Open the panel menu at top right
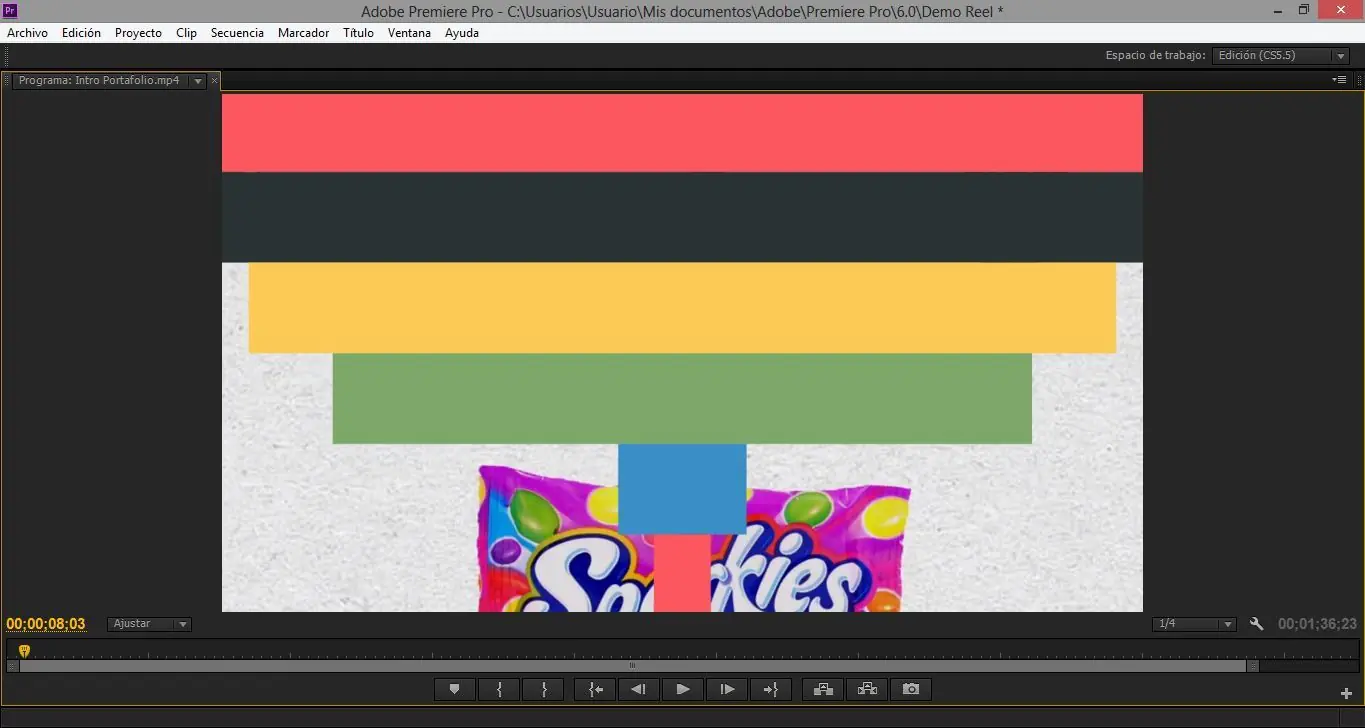Screen dimensions: 1365x728 pyautogui.click(x=1339, y=80)
